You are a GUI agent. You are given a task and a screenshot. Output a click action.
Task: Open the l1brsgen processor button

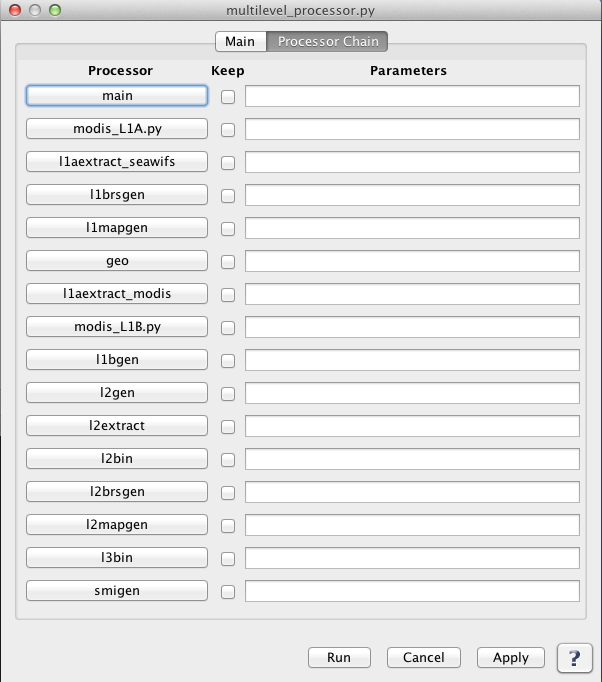(x=117, y=195)
